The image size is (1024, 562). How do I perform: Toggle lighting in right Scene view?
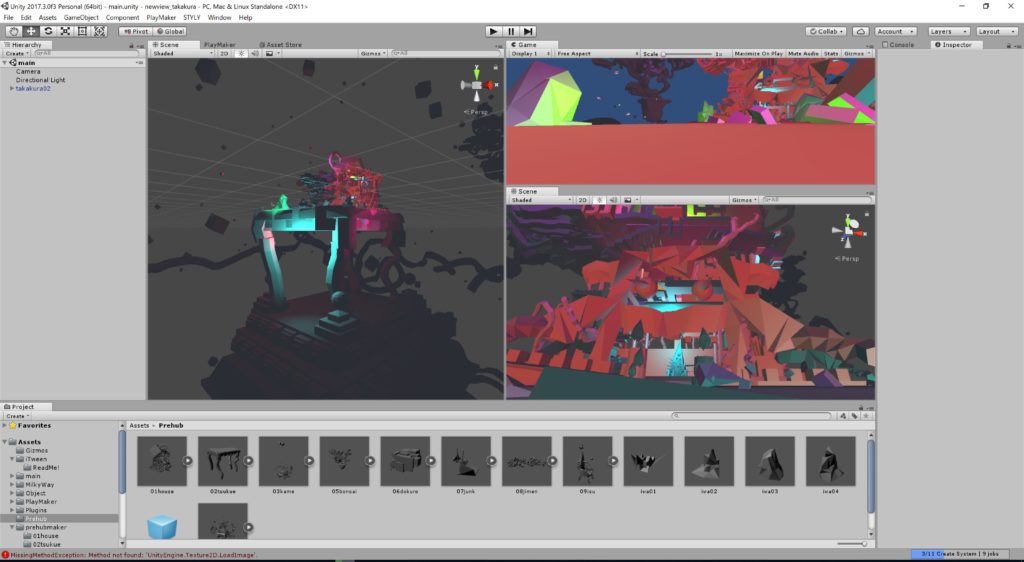click(x=598, y=200)
